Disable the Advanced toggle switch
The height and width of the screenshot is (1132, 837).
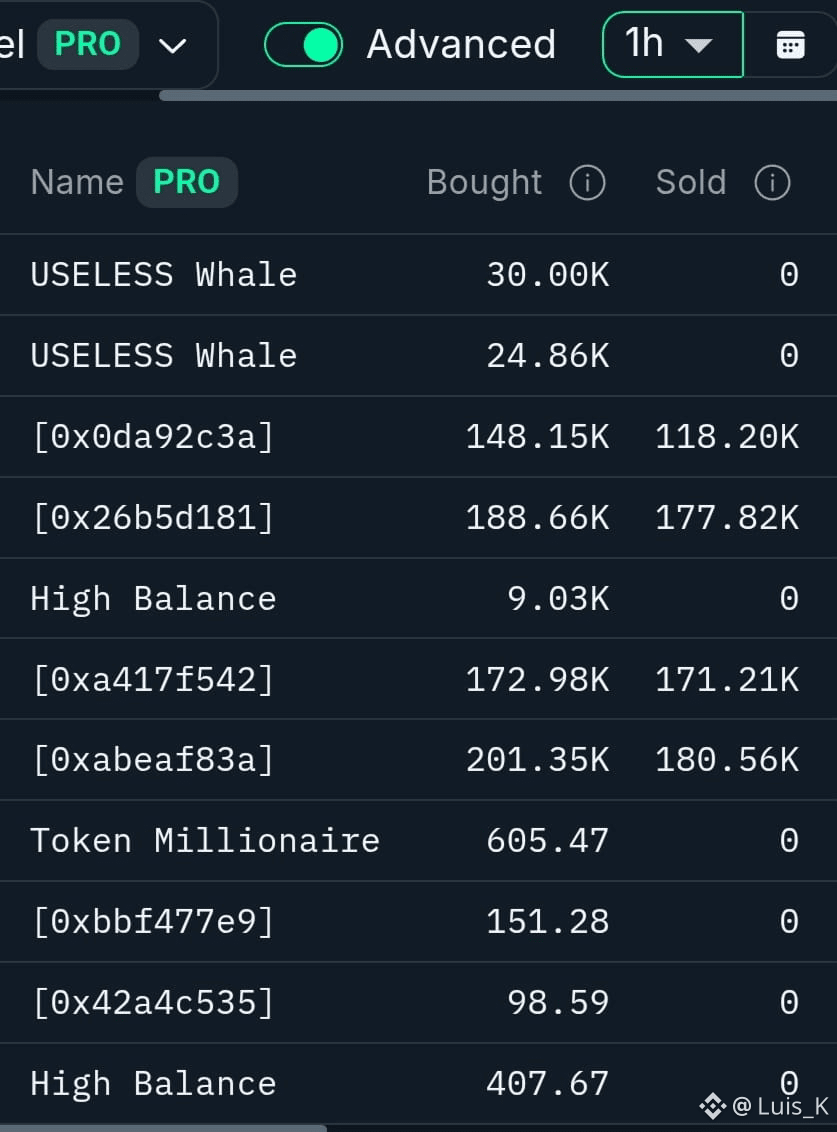(x=303, y=45)
